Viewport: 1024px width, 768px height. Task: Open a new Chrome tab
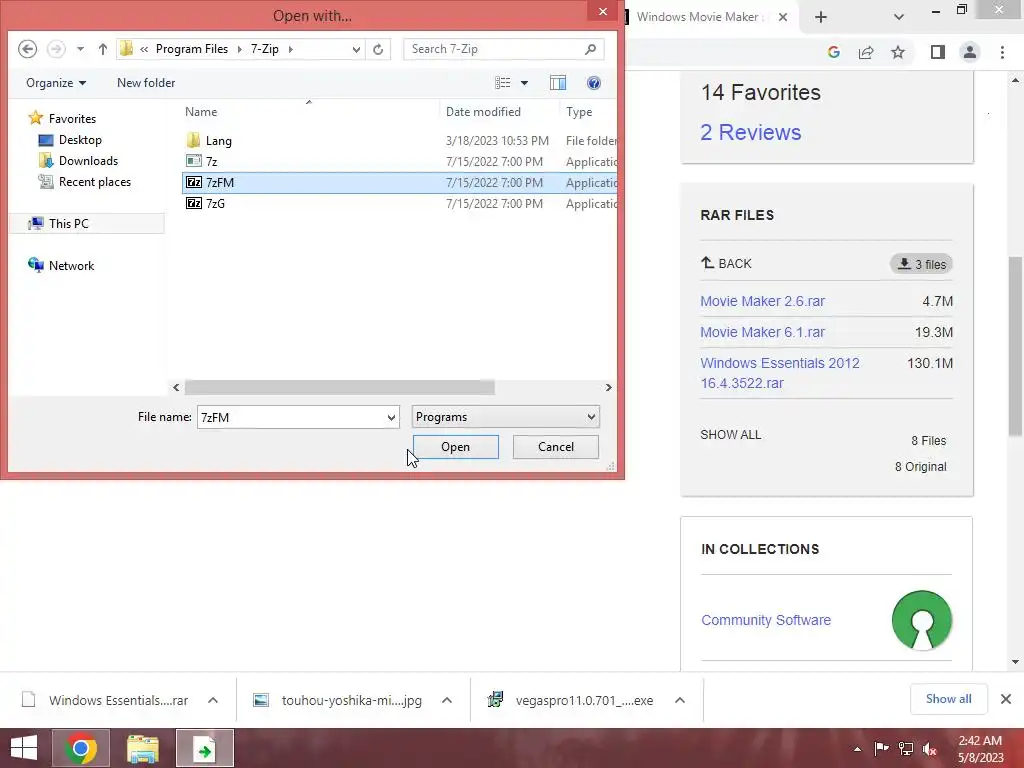[821, 17]
